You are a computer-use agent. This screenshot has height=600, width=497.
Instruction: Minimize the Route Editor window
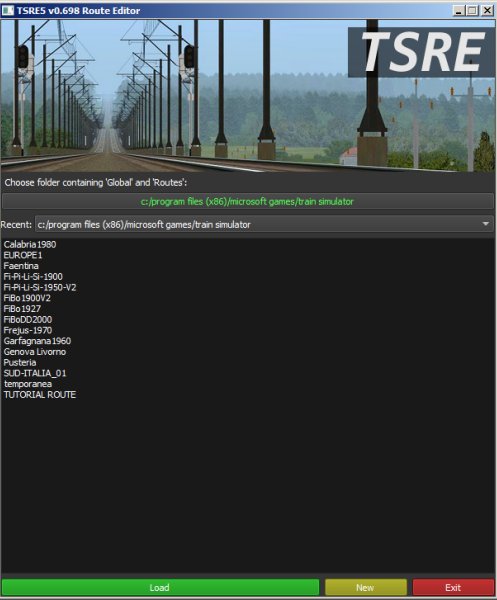459,11
